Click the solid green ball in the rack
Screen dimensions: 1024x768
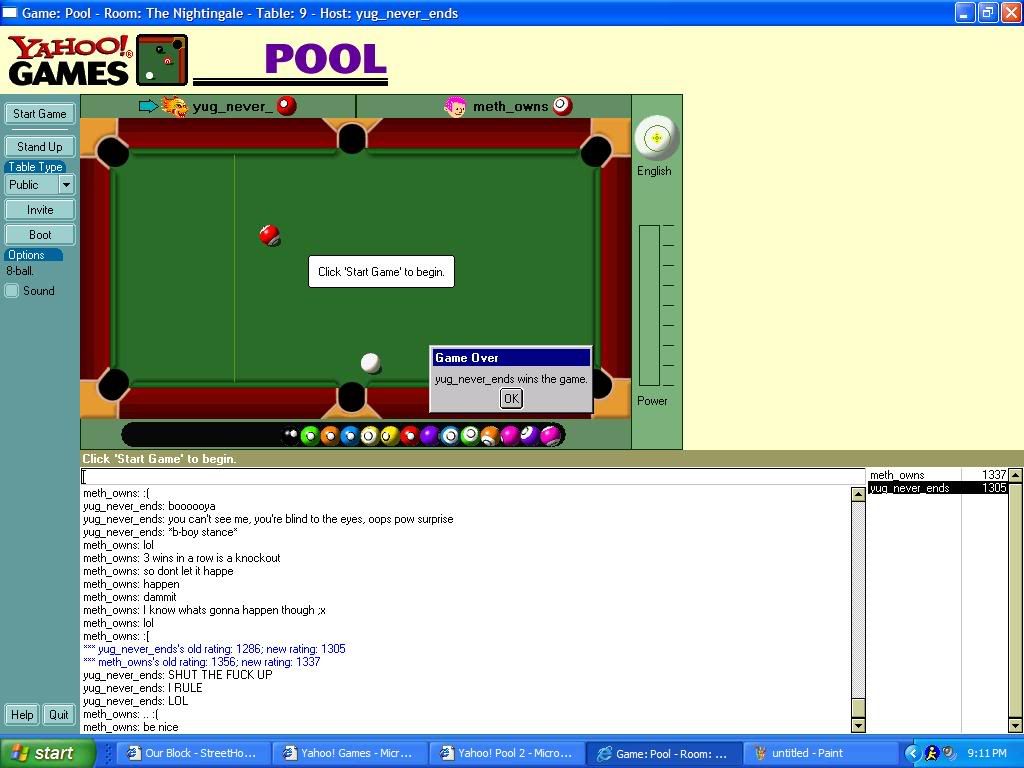pos(311,436)
